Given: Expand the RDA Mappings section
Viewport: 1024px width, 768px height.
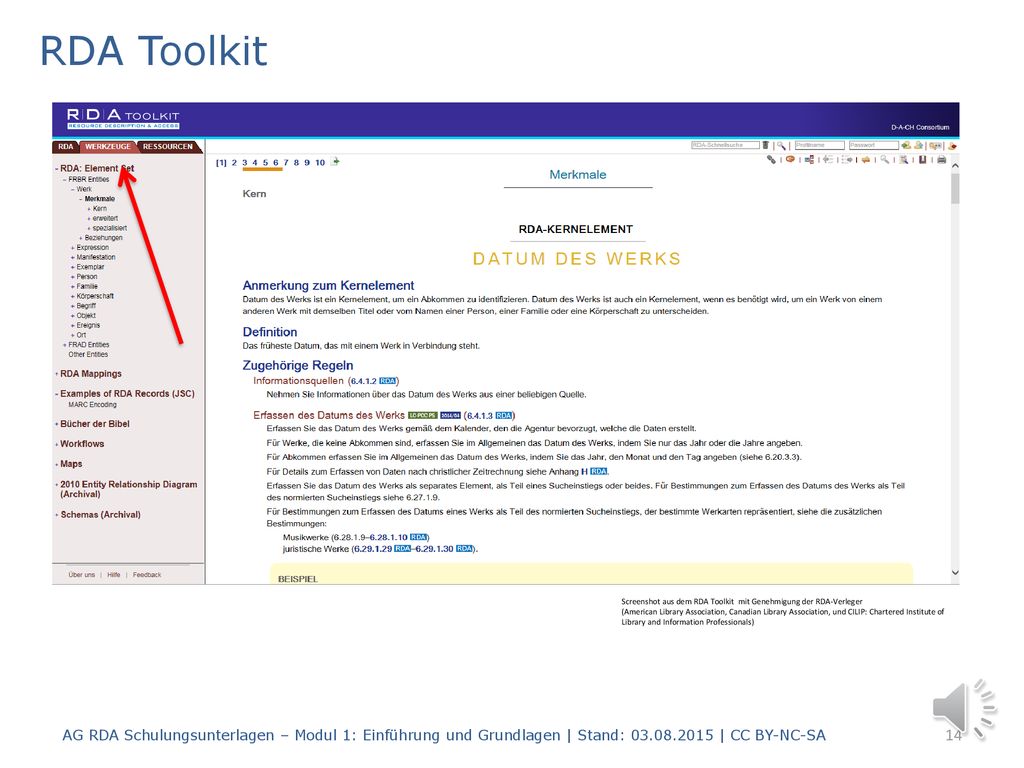Looking at the screenshot, I should (x=57, y=374).
